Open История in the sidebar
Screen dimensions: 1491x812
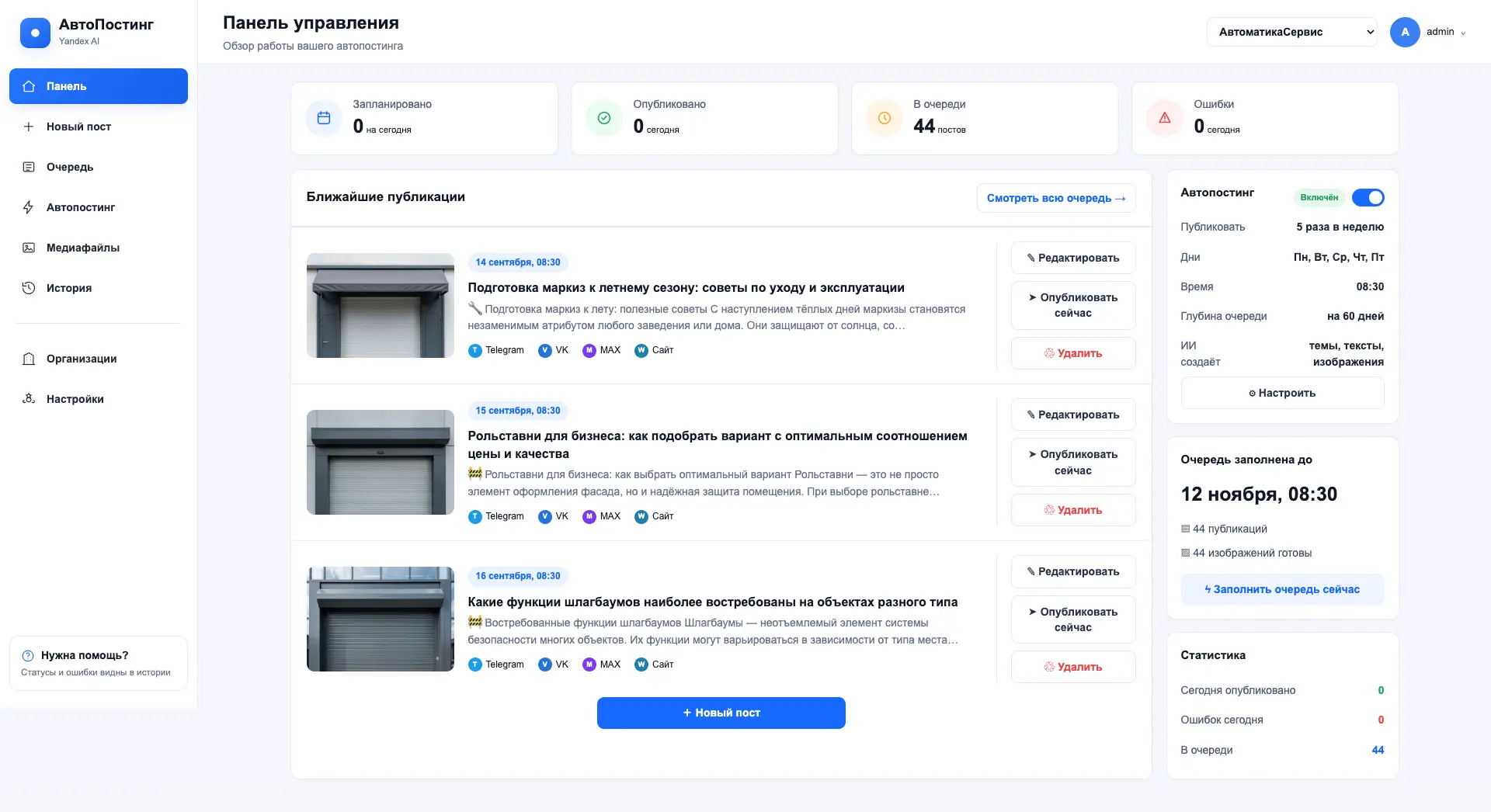click(99, 288)
